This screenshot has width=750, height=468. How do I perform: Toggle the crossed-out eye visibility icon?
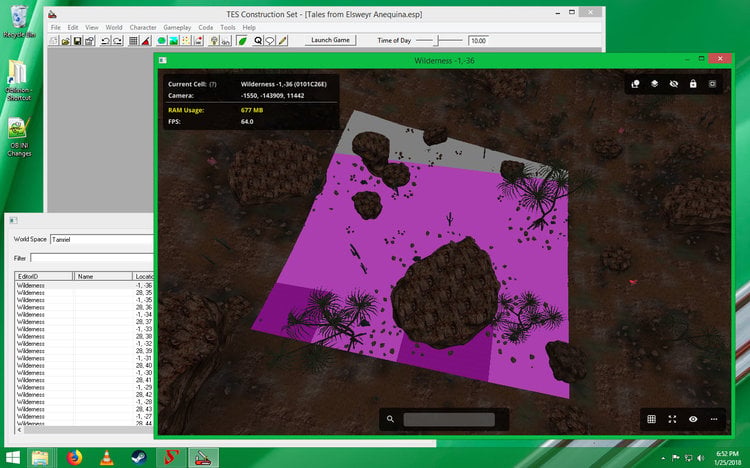[x=673, y=84]
